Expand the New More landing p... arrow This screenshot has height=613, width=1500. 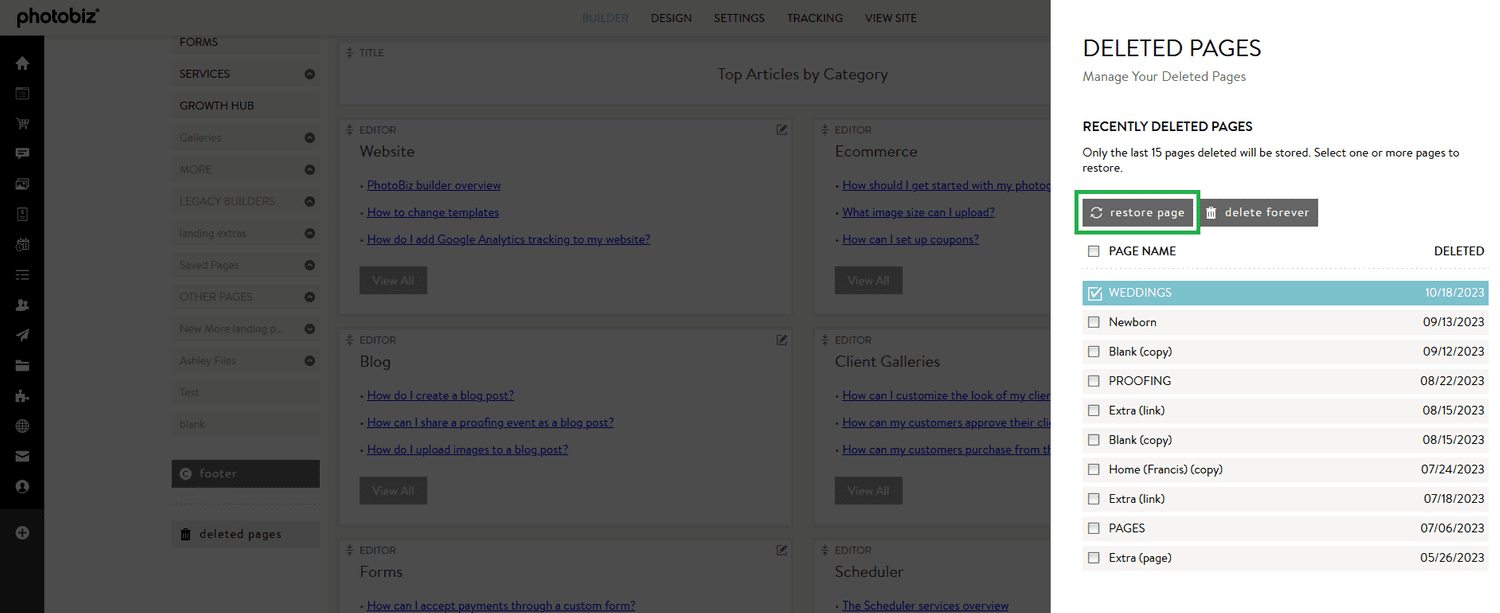(309, 329)
